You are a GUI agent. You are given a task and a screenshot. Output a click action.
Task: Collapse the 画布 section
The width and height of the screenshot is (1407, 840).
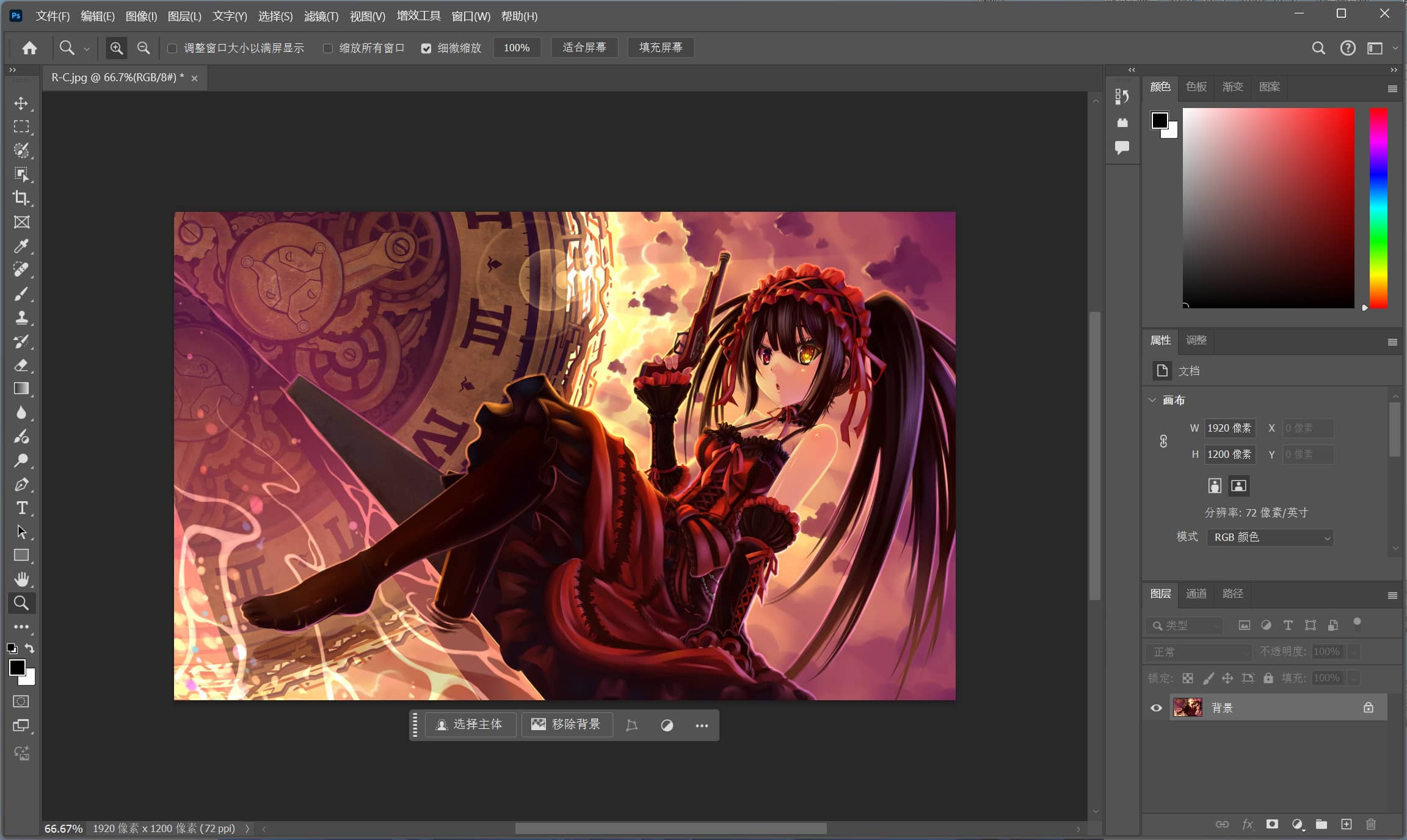click(1152, 400)
